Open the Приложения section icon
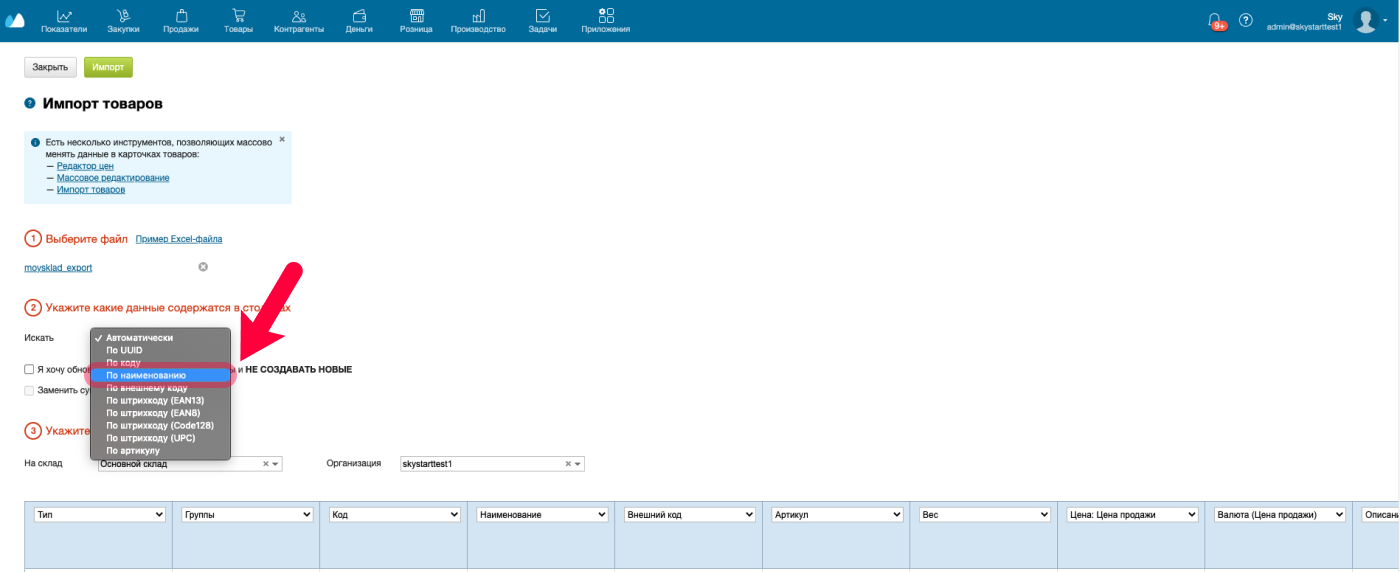The image size is (1400, 572). pos(606,16)
